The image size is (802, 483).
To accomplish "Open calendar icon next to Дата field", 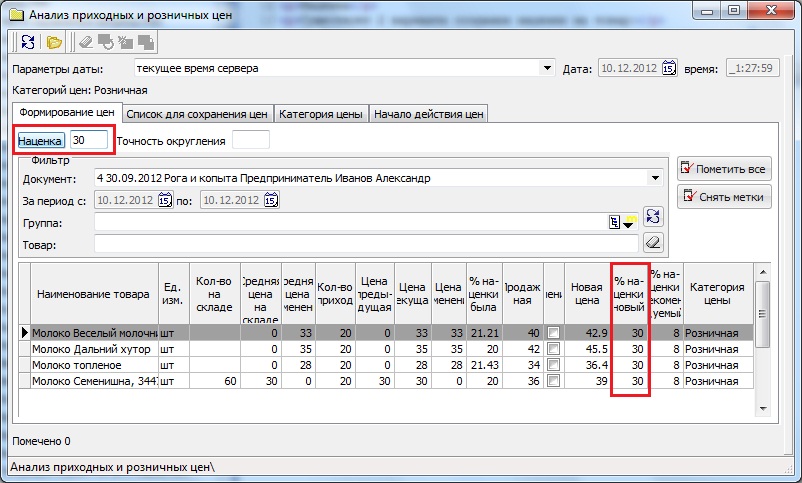I will pyautogui.click(x=669, y=68).
